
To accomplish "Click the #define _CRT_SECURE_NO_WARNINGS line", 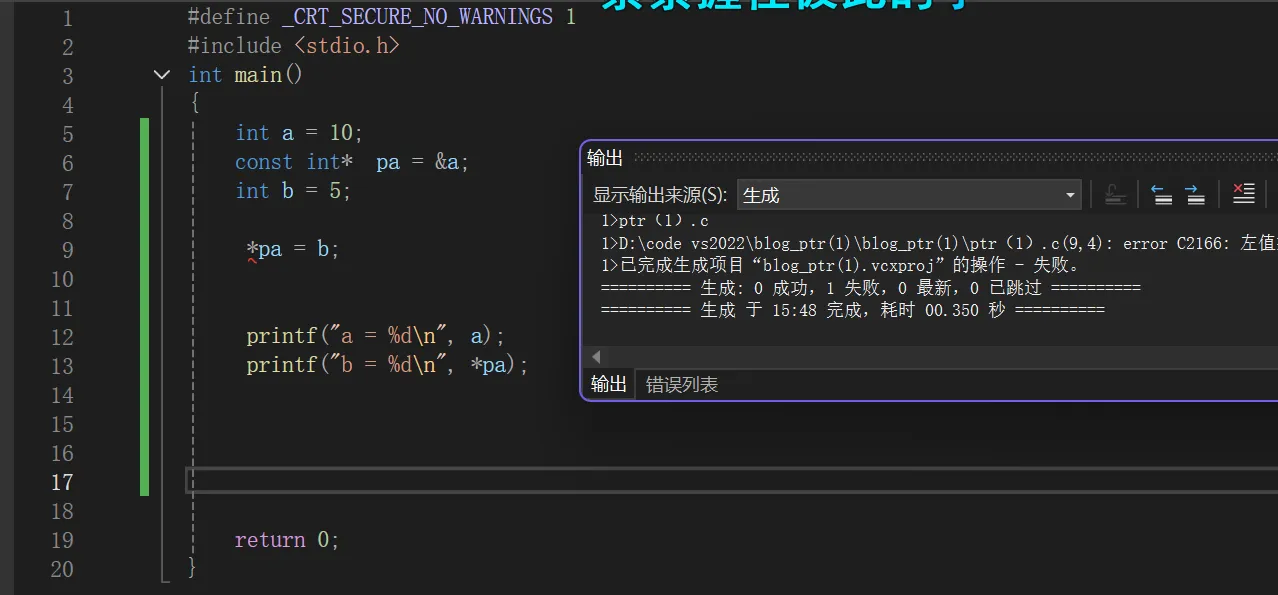I will click(x=381, y=17).
